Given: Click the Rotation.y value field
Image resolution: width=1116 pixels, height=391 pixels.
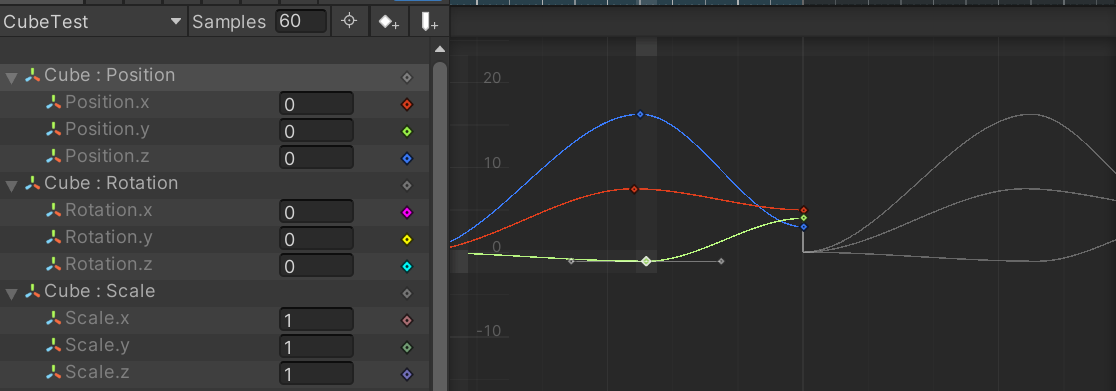Looking at the screenshot, I should [x=316, y=239].
